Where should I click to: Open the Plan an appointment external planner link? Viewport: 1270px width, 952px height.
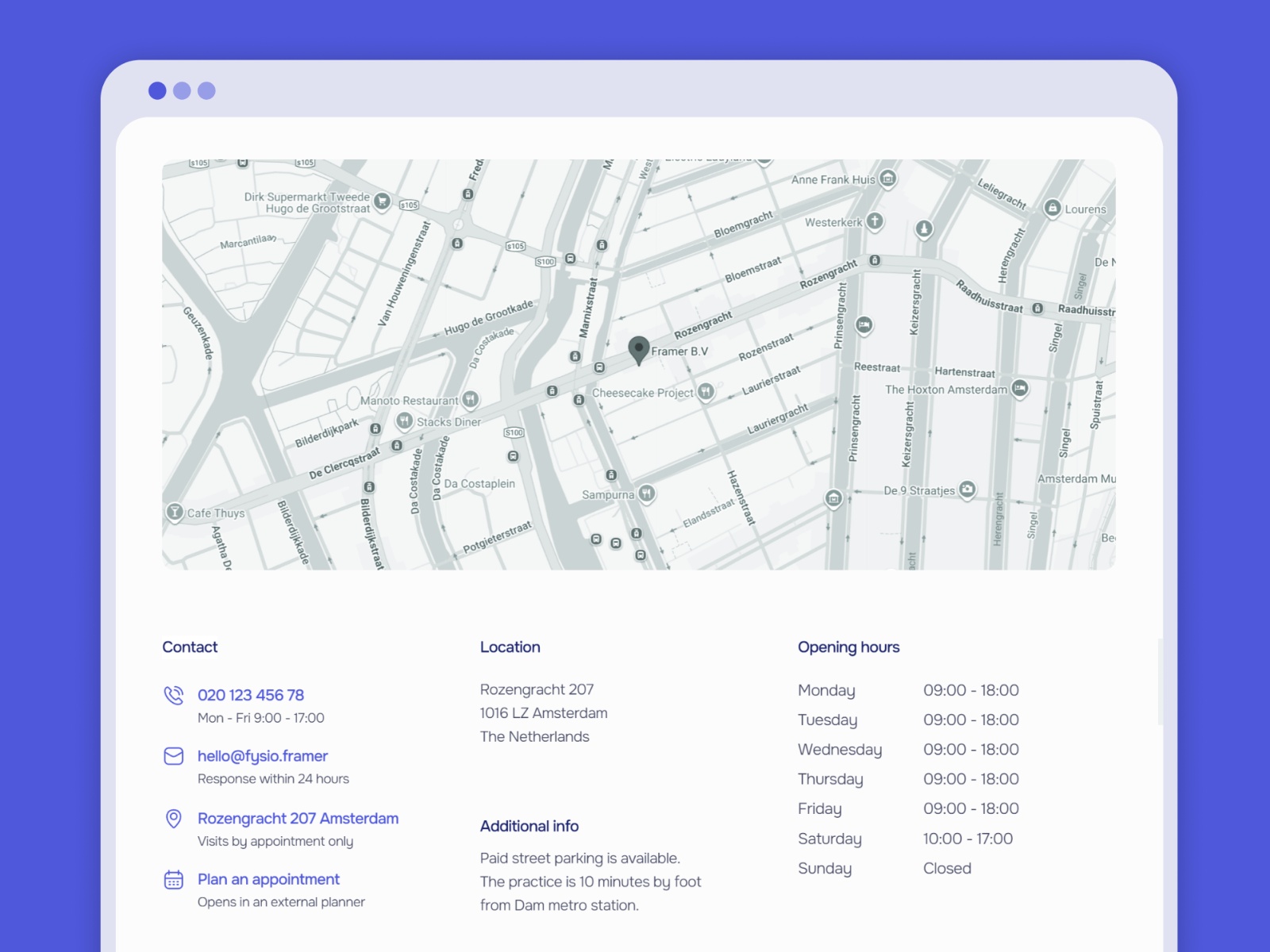pyautogui.click(x=268, y=879)
